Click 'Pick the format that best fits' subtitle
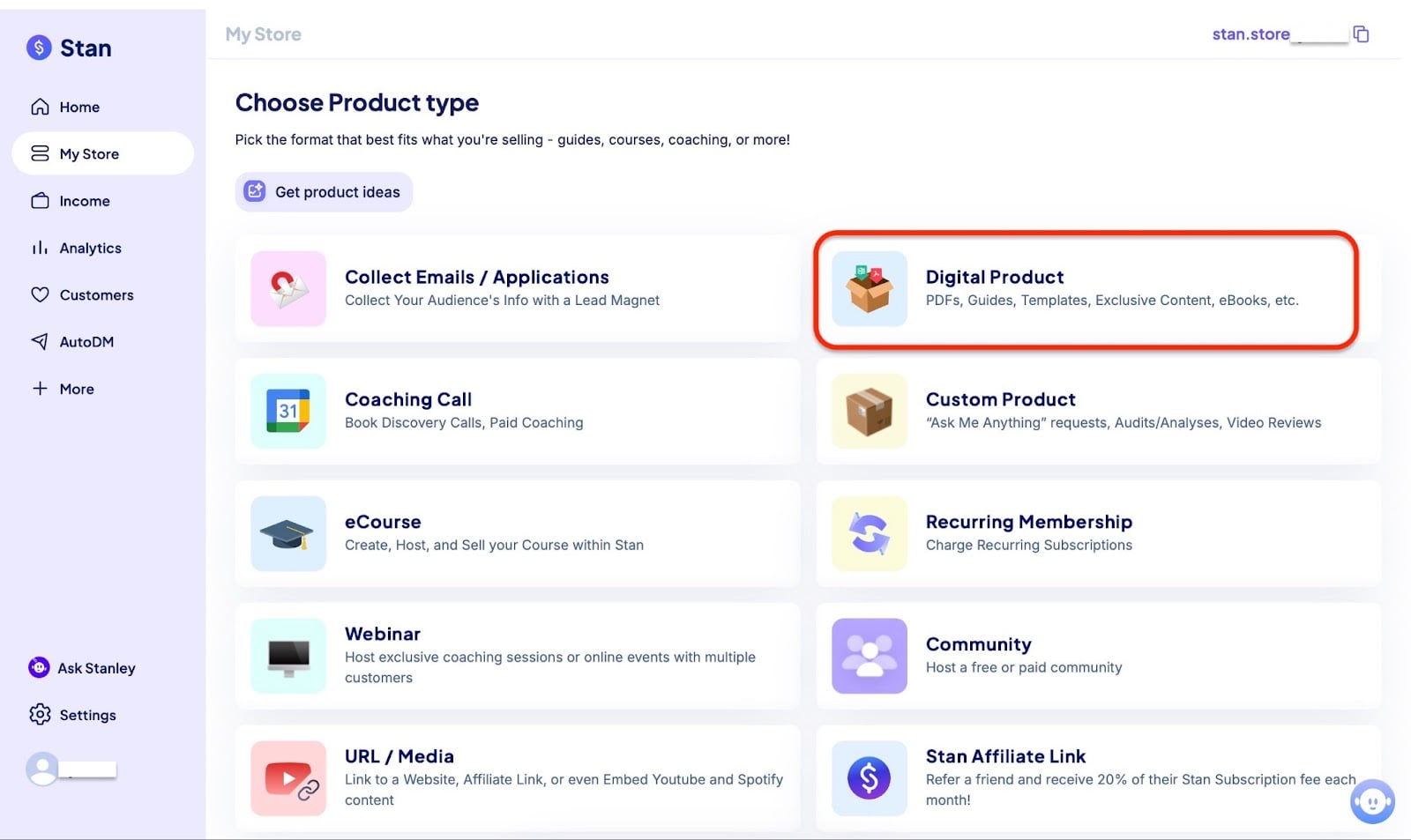The image size is (1411, 840). 512,139
